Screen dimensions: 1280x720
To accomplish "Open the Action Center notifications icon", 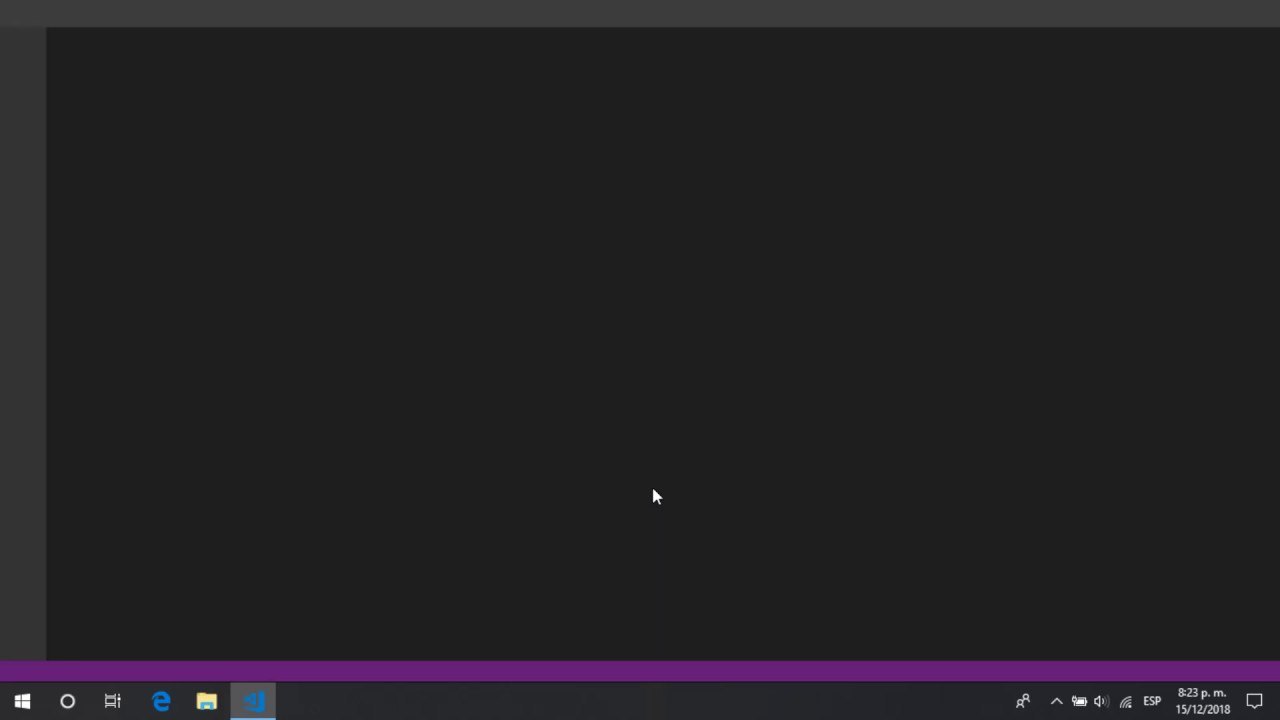I will coord(1254,702).
